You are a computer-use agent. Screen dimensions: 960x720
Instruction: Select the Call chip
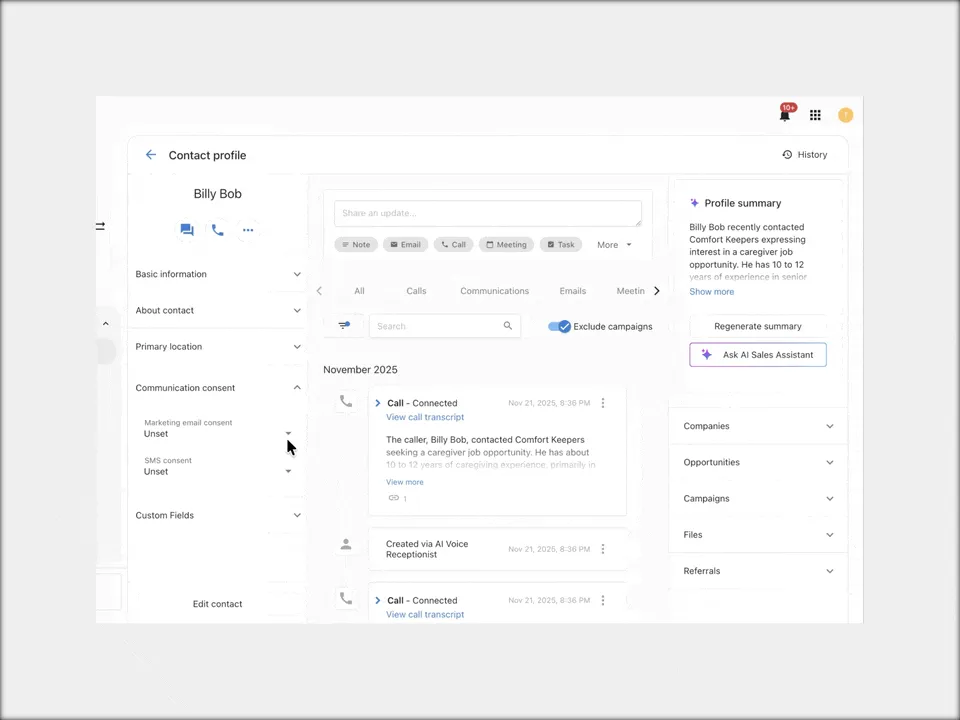pyautogui.click(x=453, y=244)
